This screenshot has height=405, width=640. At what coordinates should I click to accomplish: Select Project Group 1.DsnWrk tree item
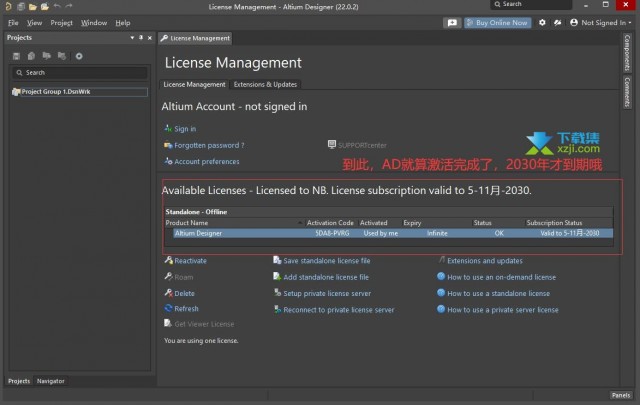click(80, 92)
